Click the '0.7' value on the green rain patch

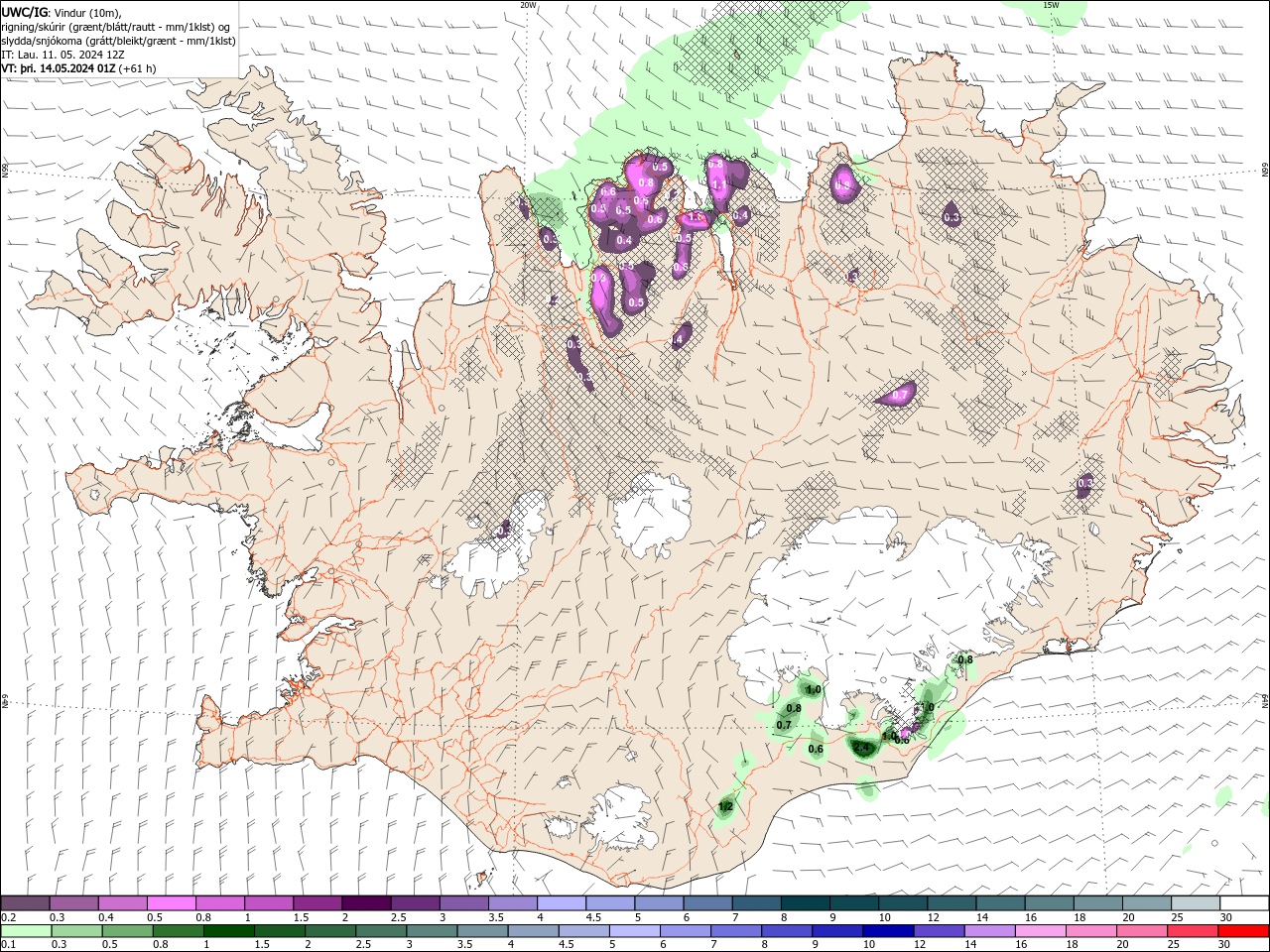784,725
